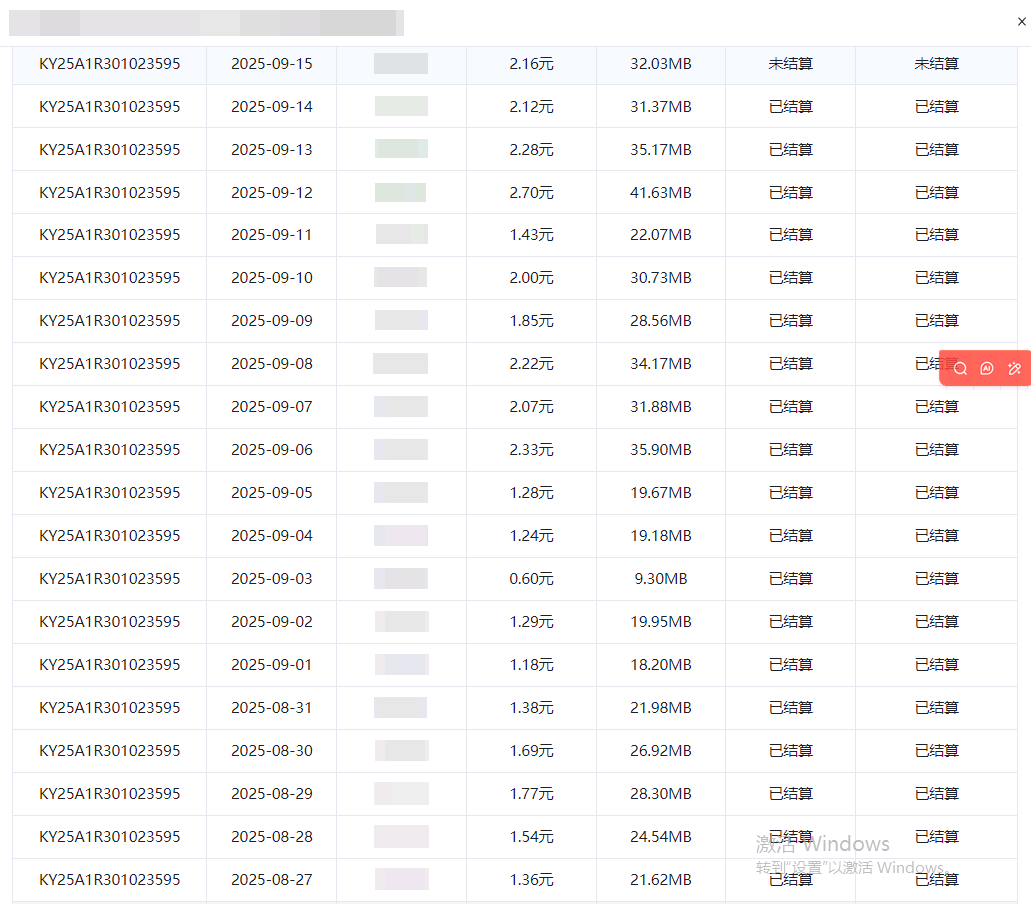This screenshot has width=1031, height=904.
Task: Click the 1.85元 amount
Action: (531, 321)
